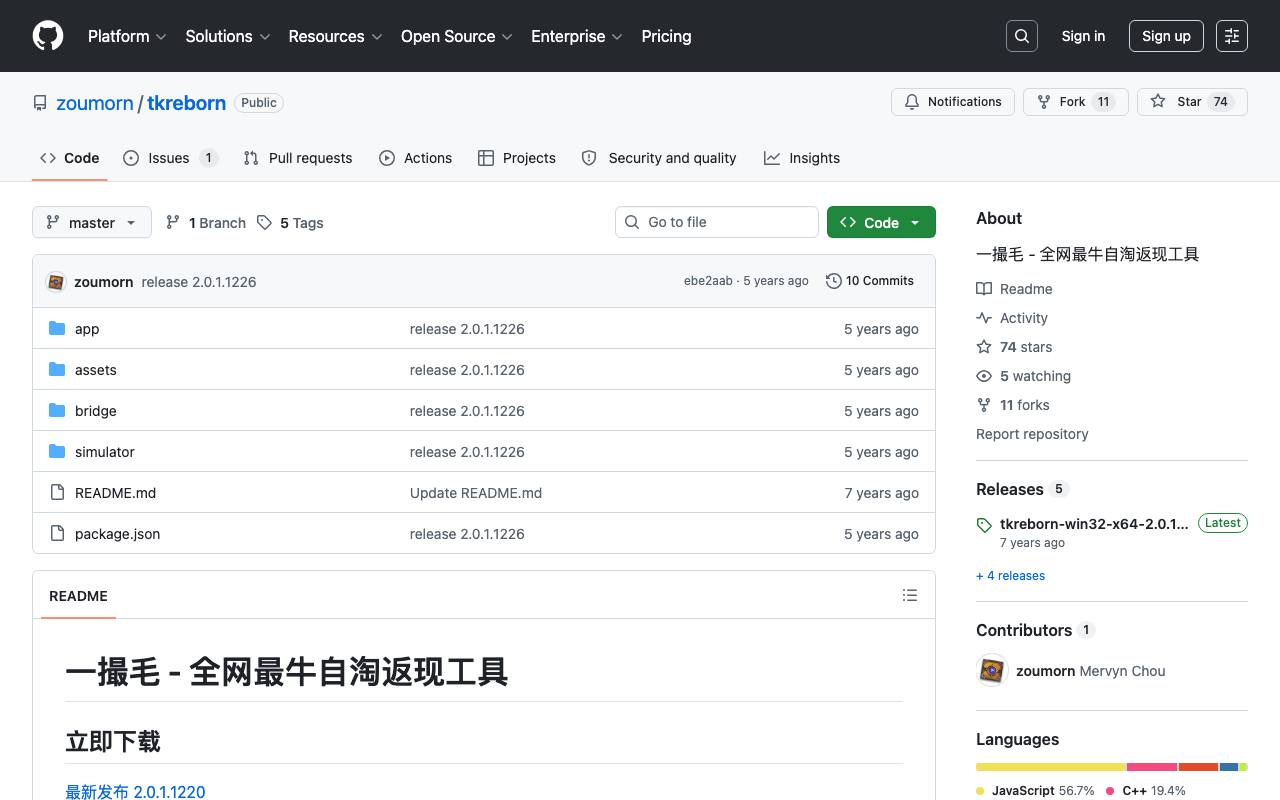
Task: Click the repository icon before zoumorn
Action: 40,103
